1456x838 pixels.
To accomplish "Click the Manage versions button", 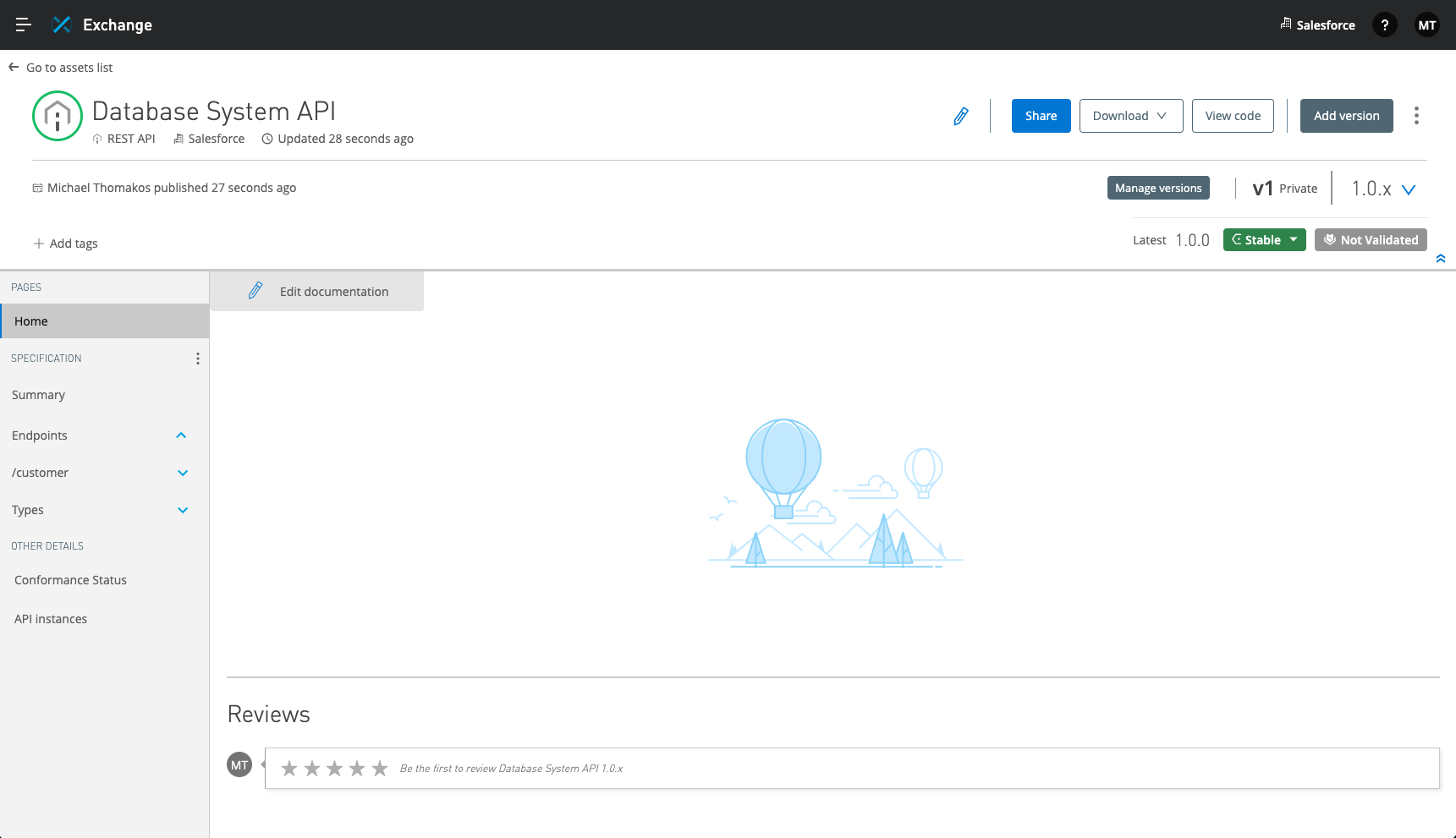I will (1157, 188).
